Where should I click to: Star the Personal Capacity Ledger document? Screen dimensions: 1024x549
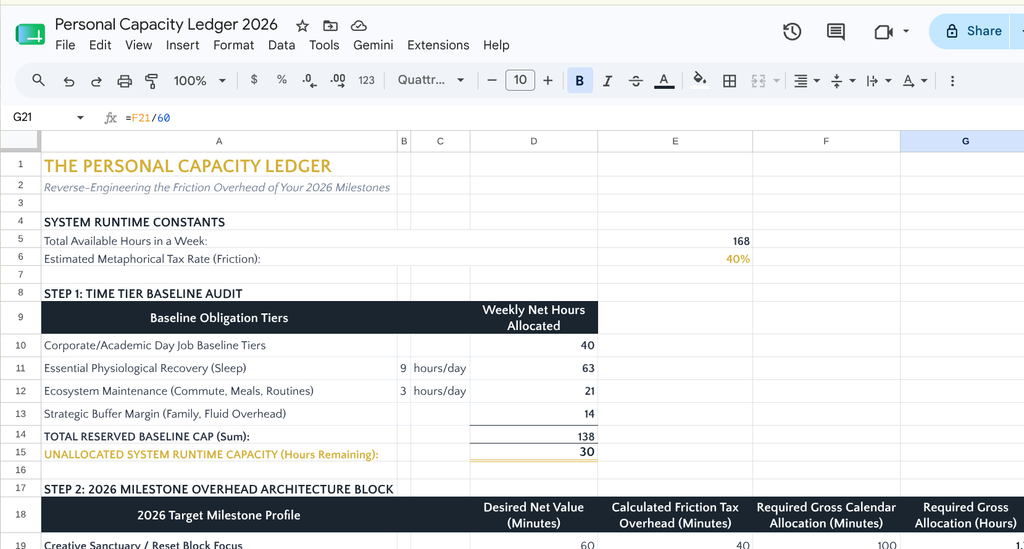tap(302, 26)
